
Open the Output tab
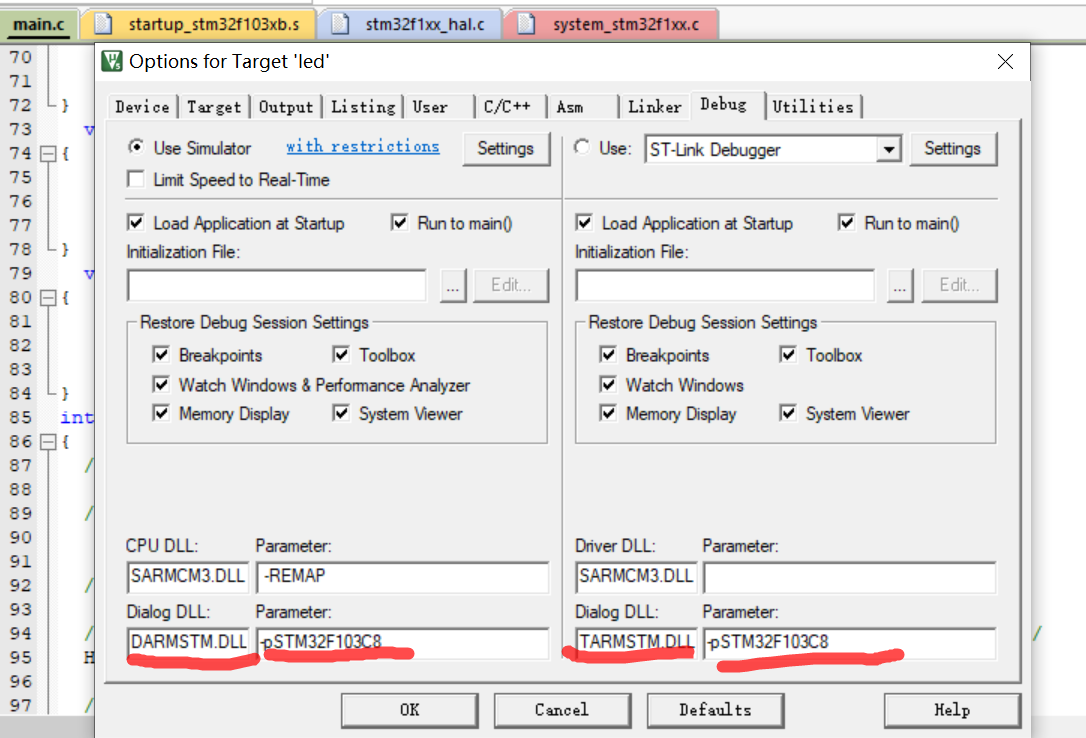click(x=286, y=107)
